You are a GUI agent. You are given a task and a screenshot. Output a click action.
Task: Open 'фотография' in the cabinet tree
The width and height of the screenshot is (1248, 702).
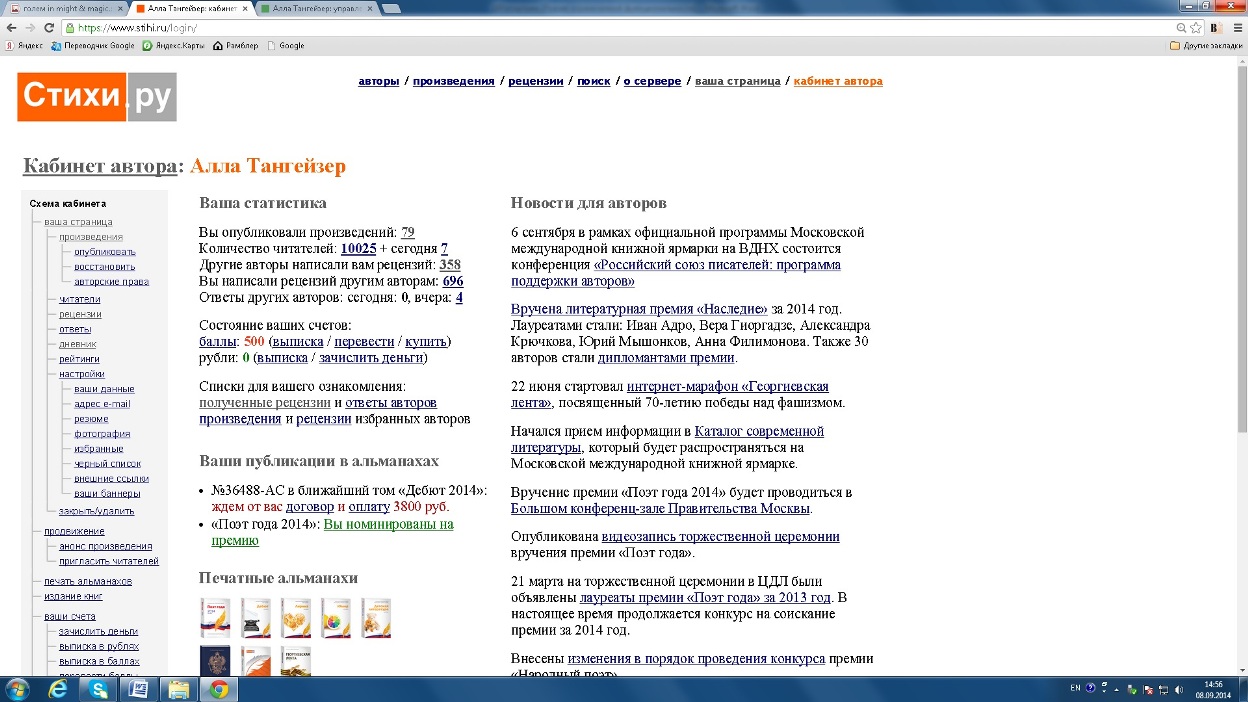coord(102,434)
